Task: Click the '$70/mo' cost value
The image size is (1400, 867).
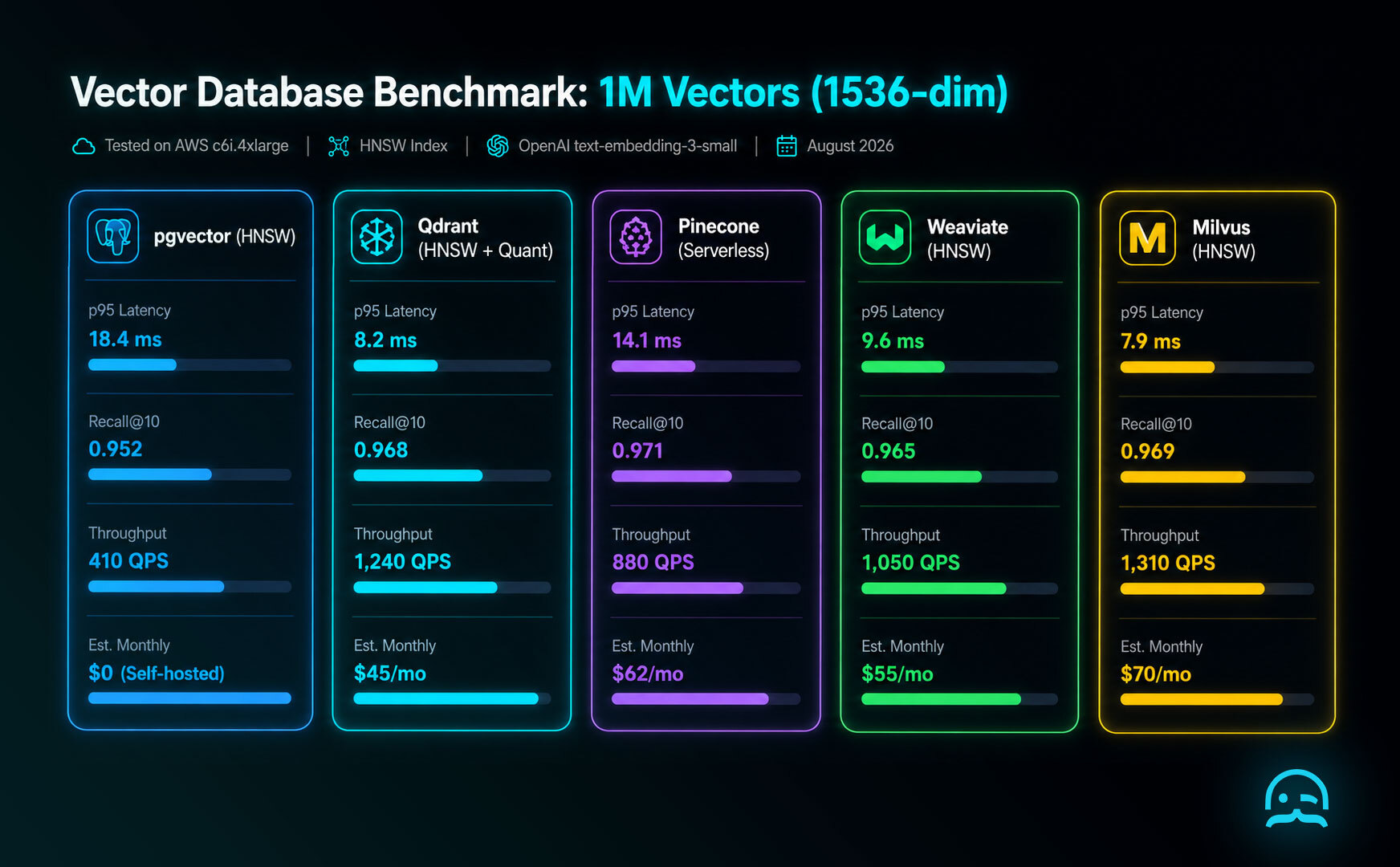Action: (x=1156, y=675)
